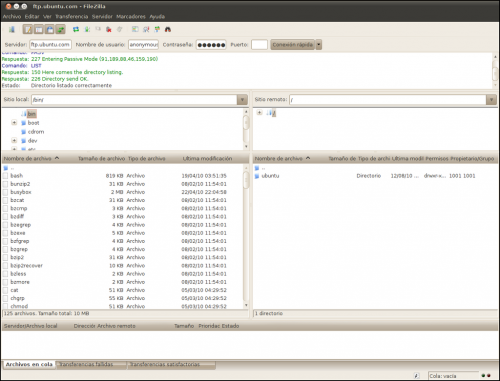Open the Ver menu
Viewport: 500px width, 381px height.
tap(47, 16)
